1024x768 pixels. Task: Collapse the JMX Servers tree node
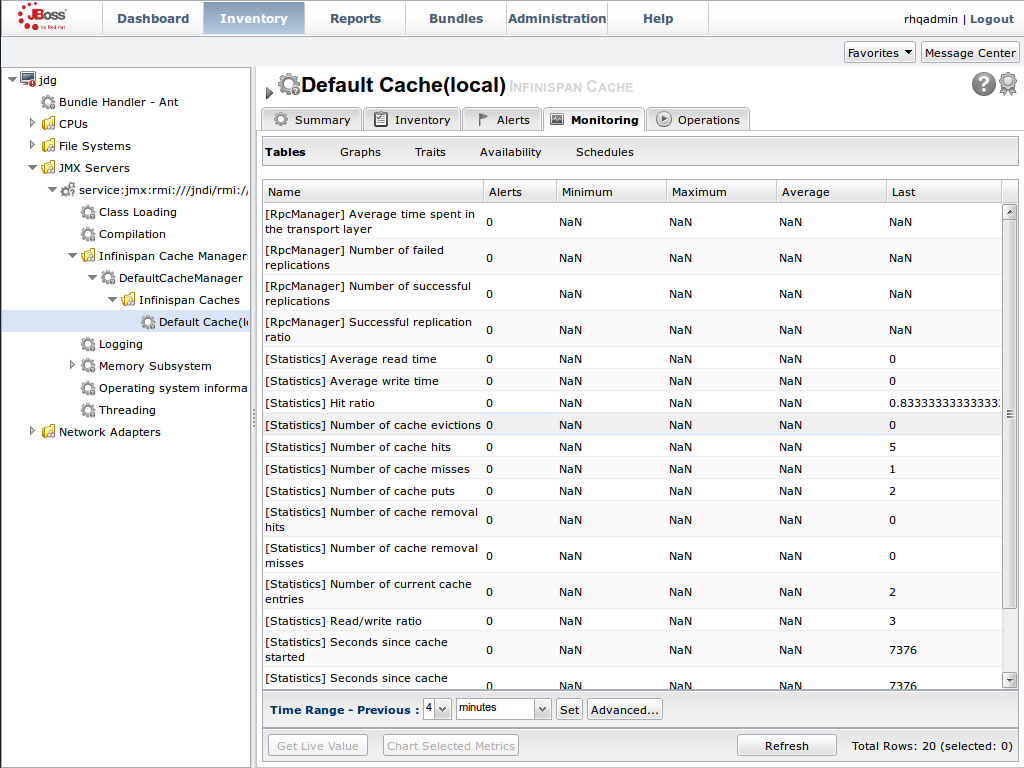tap(32, 168)
